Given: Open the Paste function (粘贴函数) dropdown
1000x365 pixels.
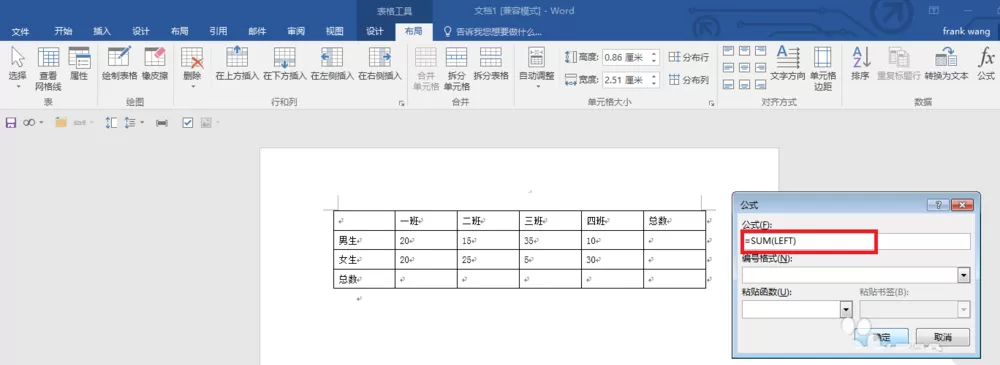Looking at the screenshot, I should [846, 309].
